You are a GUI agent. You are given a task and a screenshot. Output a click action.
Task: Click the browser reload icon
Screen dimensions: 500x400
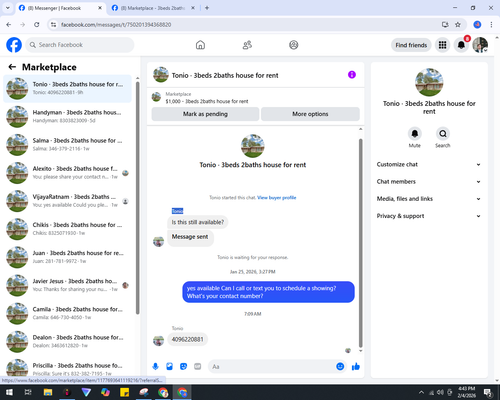[37, 25]
